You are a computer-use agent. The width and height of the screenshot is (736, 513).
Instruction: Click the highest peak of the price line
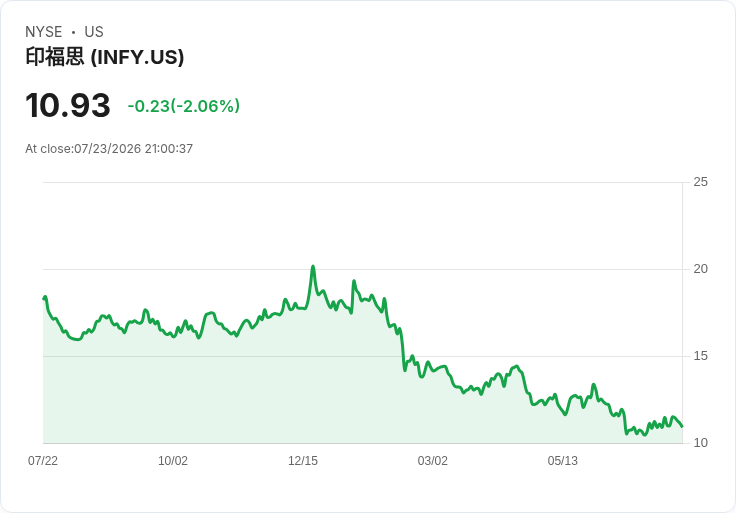coord(313,267)
